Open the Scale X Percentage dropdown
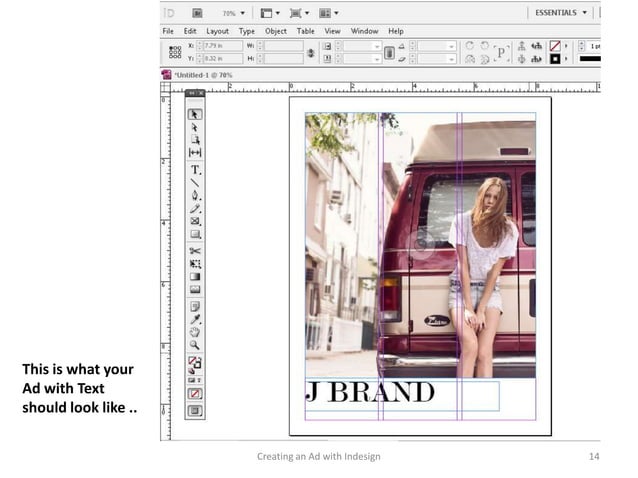Viewport: 638px width, 478px height. (x=377, y=46)
